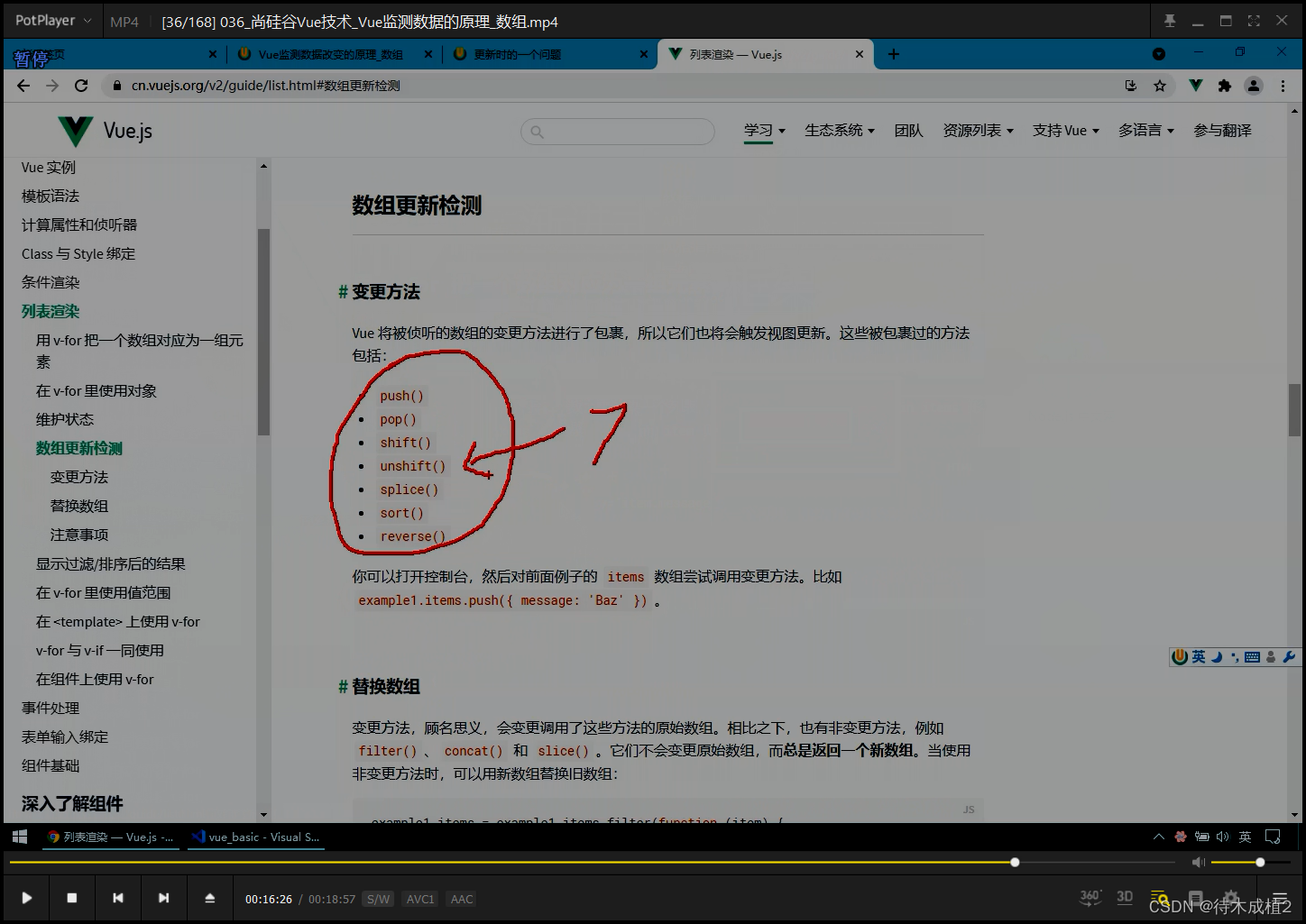Image resolution: width=1306 pixels, height=924 pixels.
Task: Toggle 3D video mode in PotPlayer
Action: click(x=1125, y=897)
